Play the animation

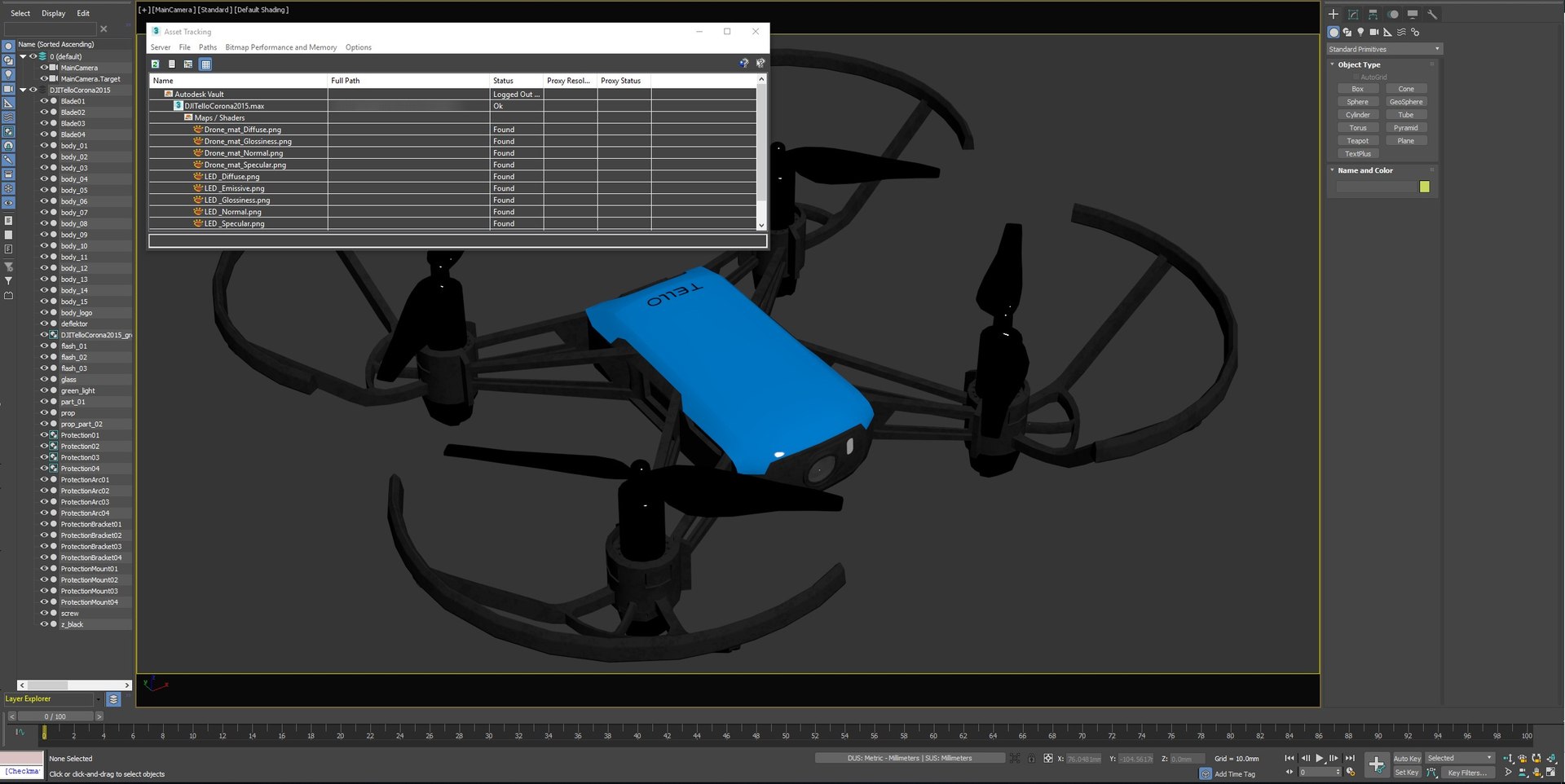(x=1320, y=758)
